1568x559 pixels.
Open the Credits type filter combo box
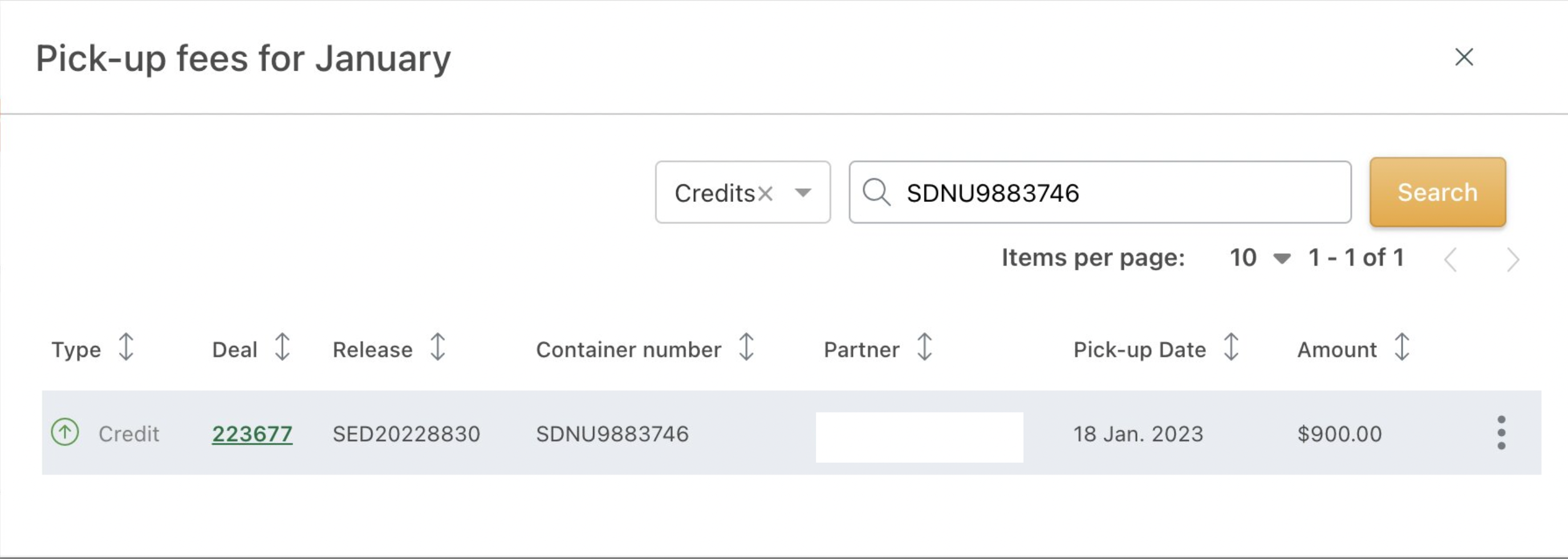pyautogui.click(x=742, y=192)
